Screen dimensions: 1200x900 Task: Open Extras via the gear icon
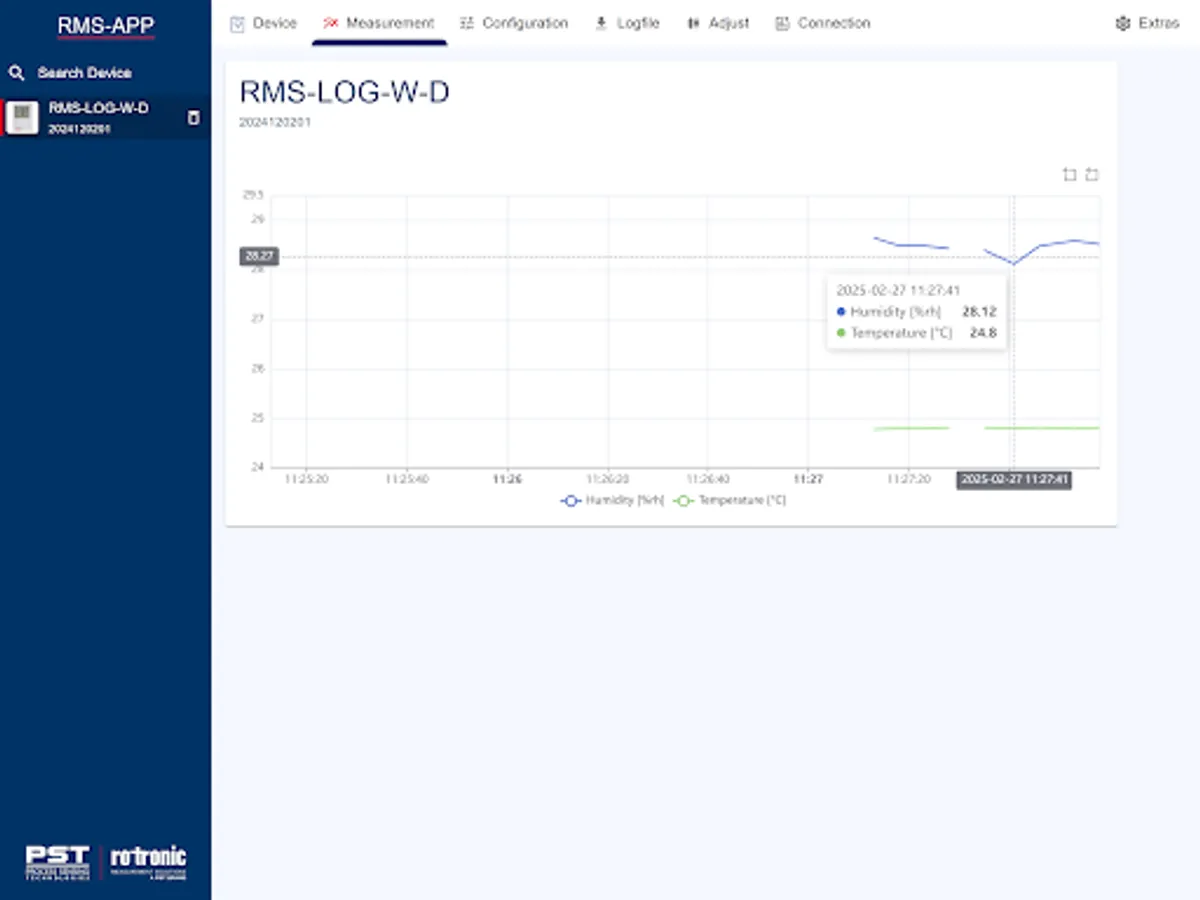(1122, 23)
